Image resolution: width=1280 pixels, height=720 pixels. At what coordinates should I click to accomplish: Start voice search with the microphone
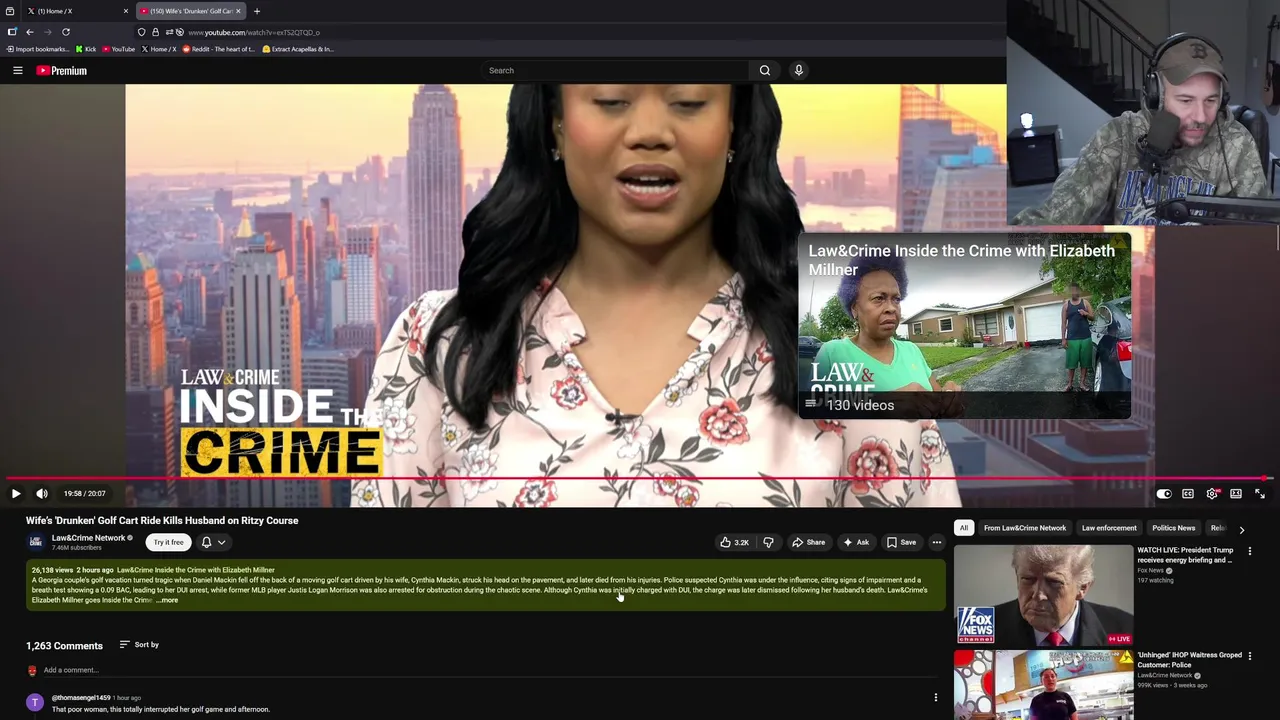tap(798, 70)
